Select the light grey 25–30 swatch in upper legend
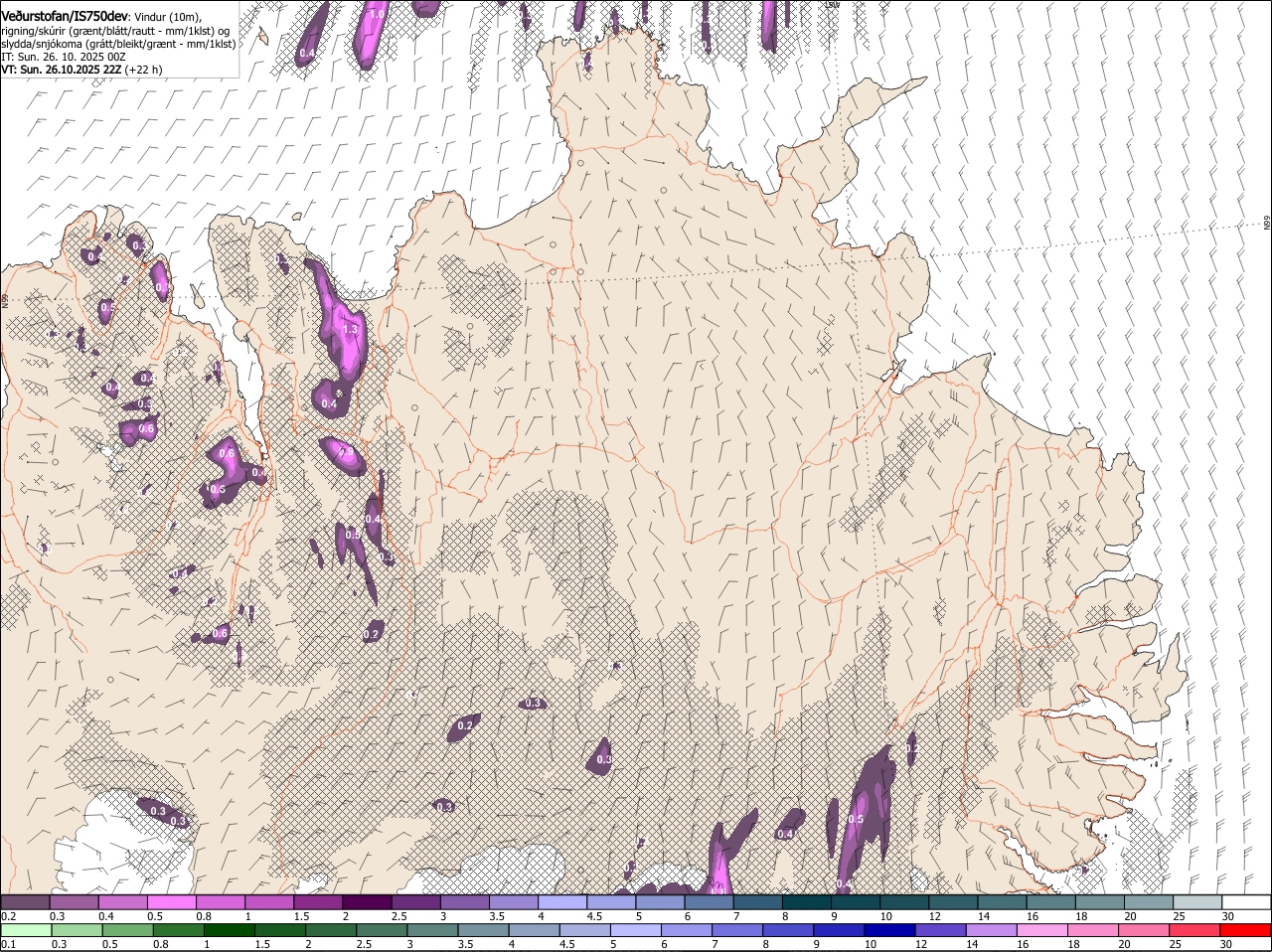The width and height of the screenshot is (1272, 952). [1197, 901]
